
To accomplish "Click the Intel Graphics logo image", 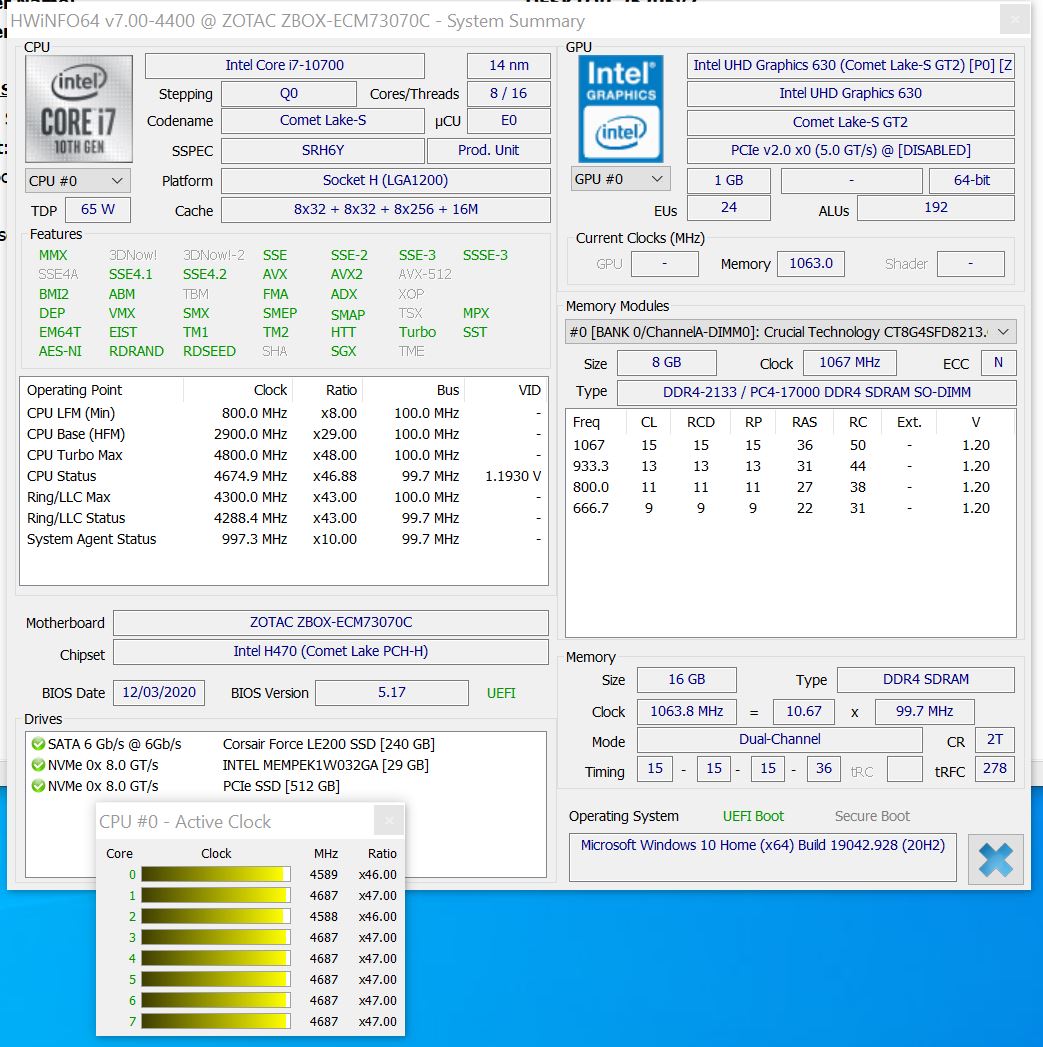I will [x=620, y=109].
